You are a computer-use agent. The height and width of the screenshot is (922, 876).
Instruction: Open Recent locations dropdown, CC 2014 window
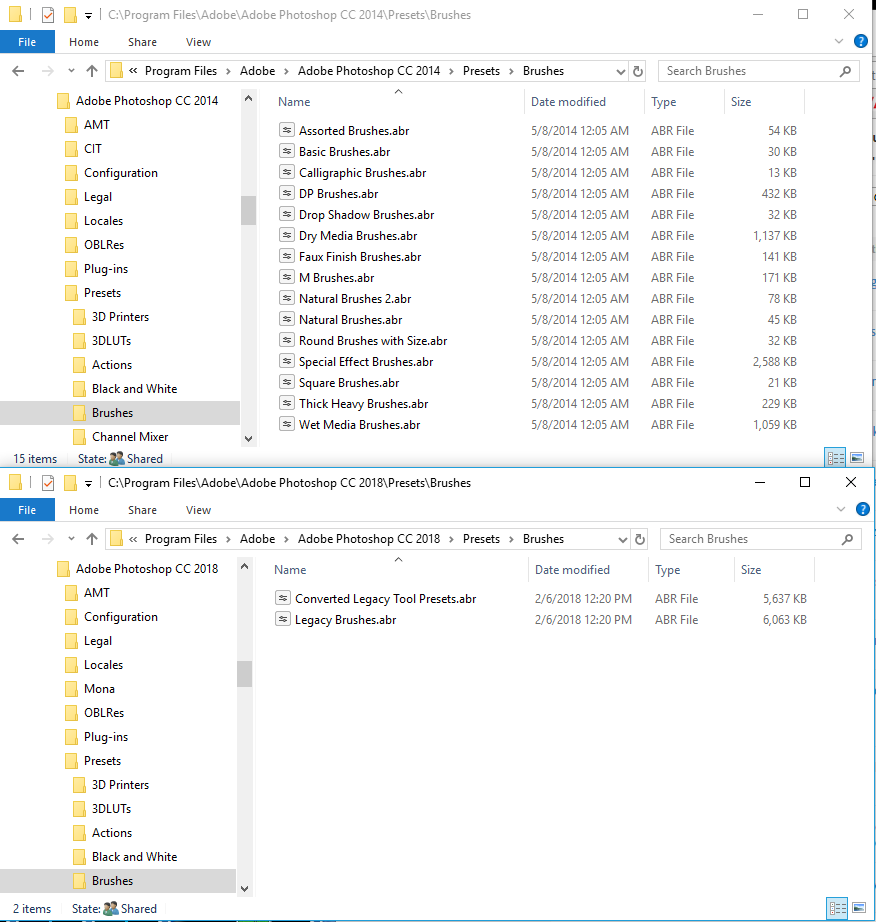coord(71,71)
